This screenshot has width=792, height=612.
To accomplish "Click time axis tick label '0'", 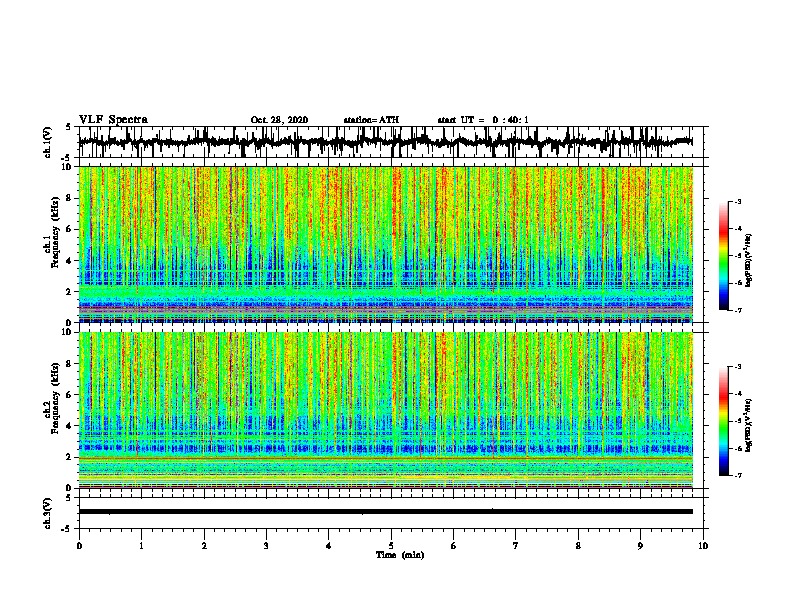I will click(x=79, y=546).
